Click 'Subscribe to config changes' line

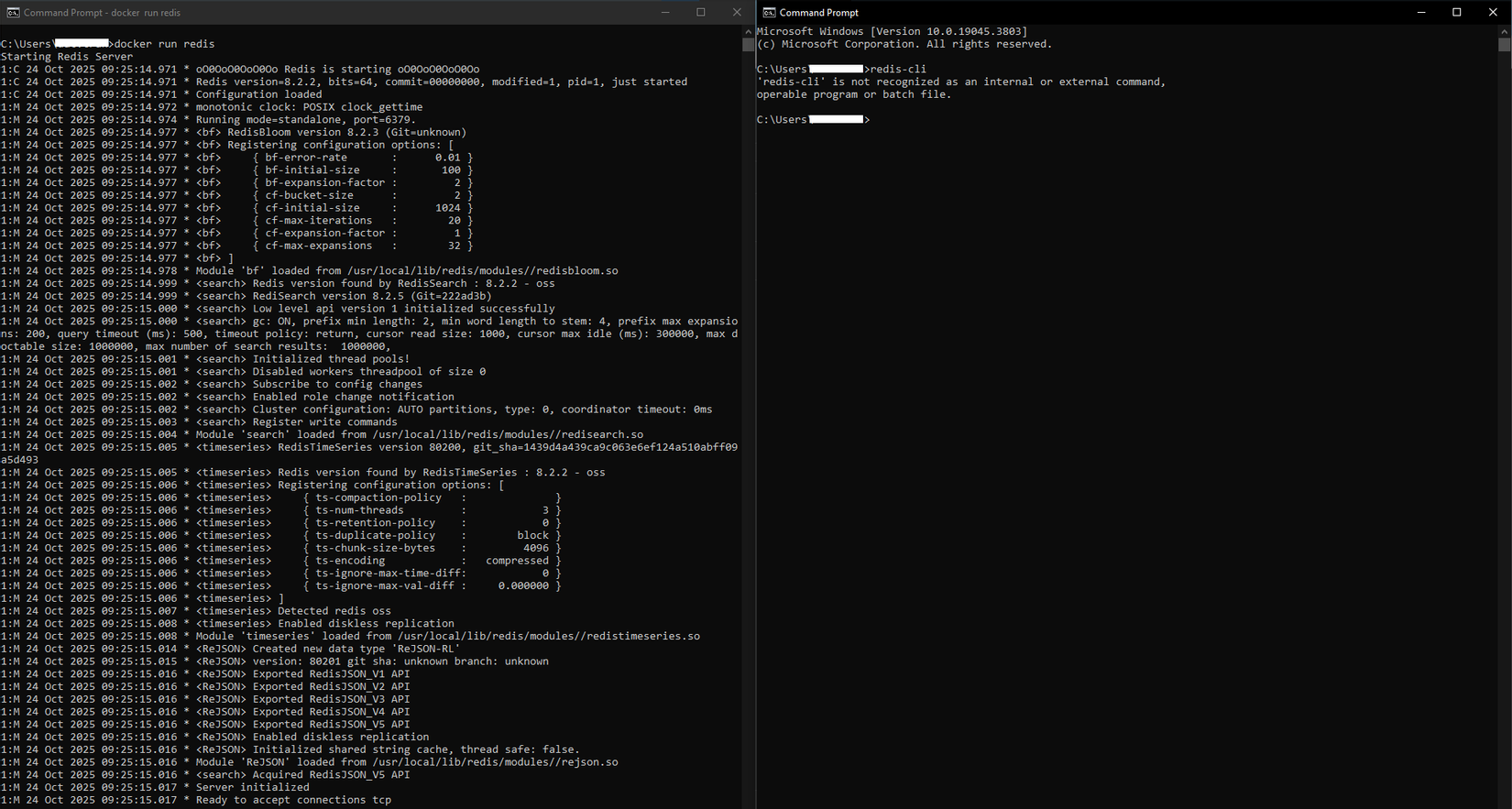pyautogui.click(x=212, y=385)
